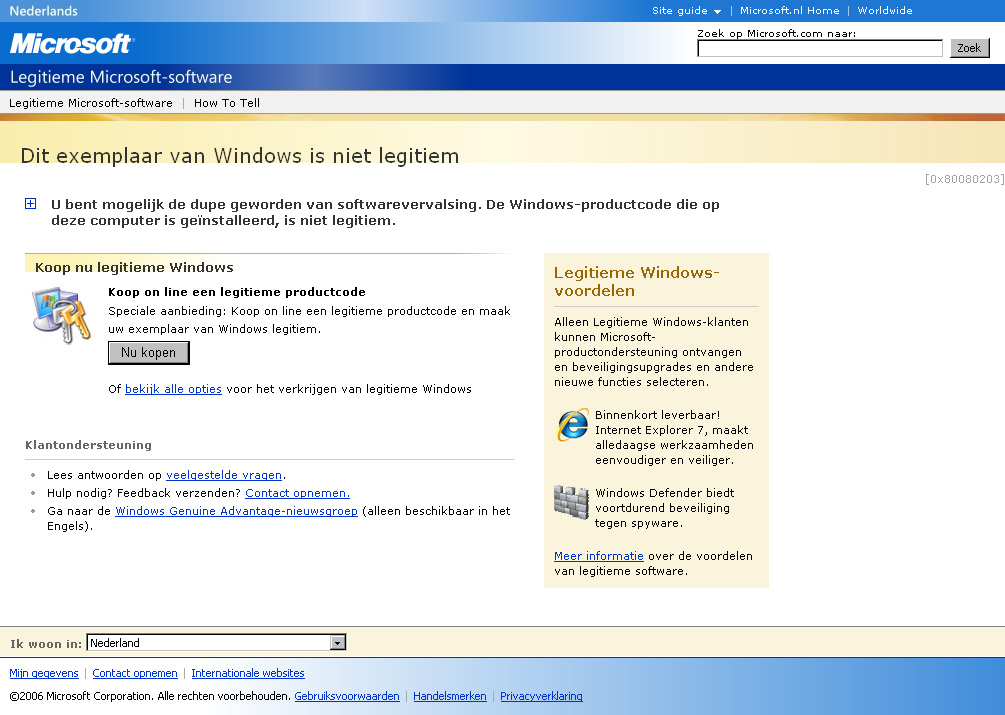Click the Internet Explorer 7 icon
Screen dimensions: 1005x715
(572, 424)
